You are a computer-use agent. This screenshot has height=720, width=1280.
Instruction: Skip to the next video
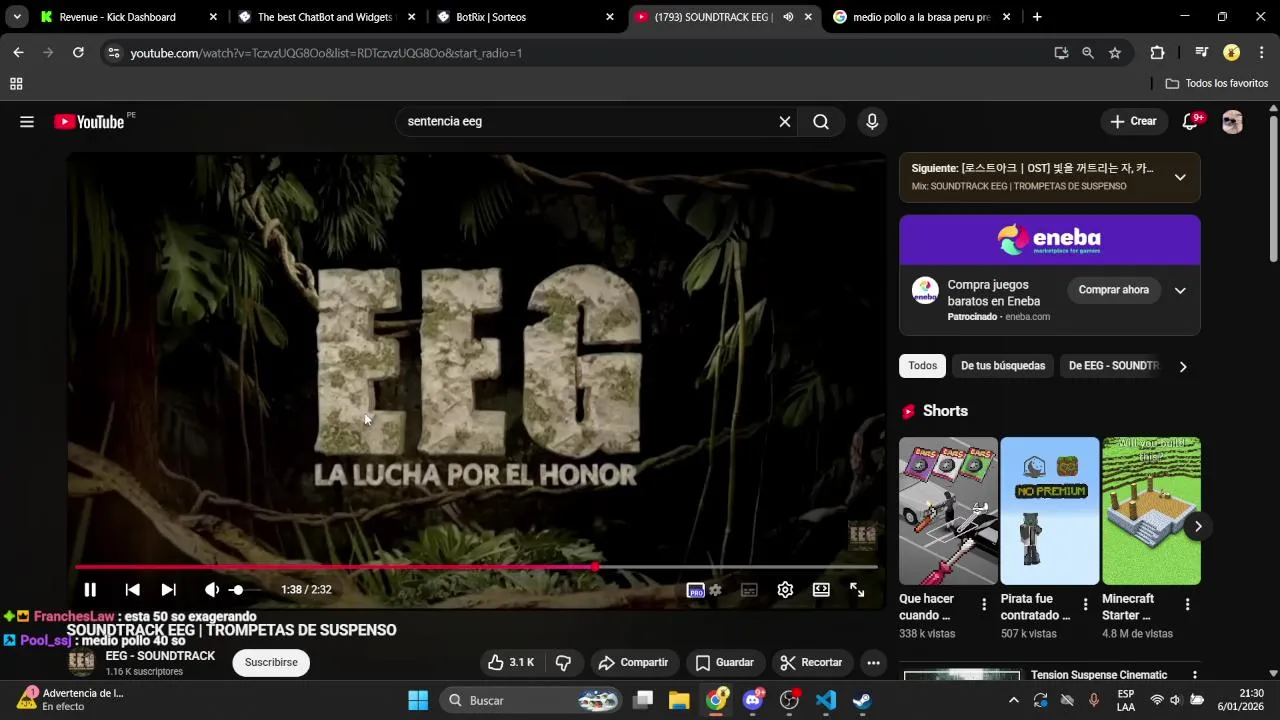click(x=168, y=590)
